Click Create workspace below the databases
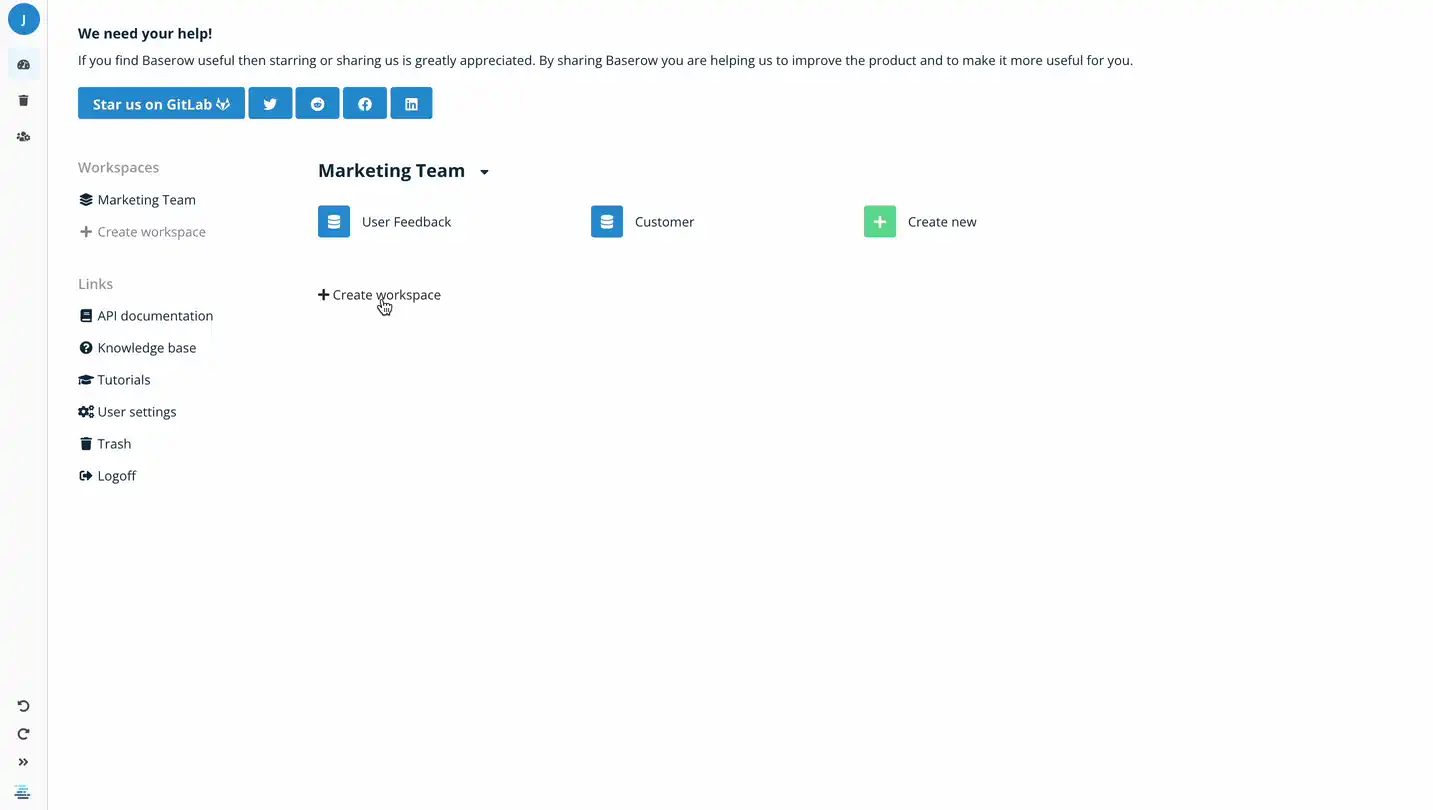 pos(379,294)
